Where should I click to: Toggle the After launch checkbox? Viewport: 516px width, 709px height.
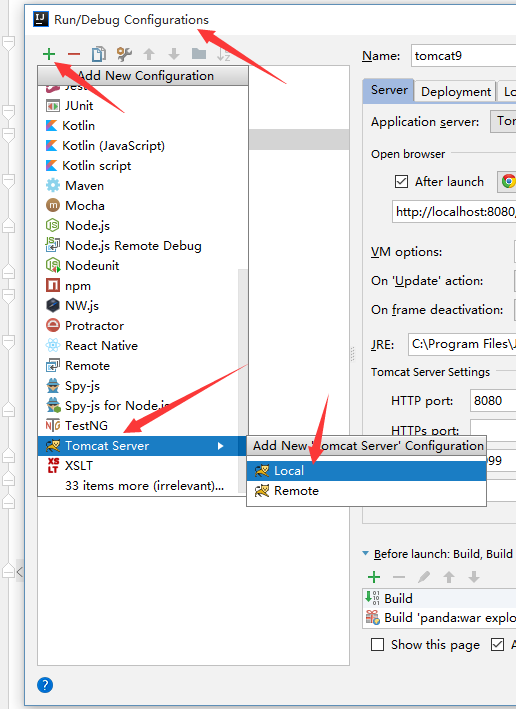tap(401, 181)
